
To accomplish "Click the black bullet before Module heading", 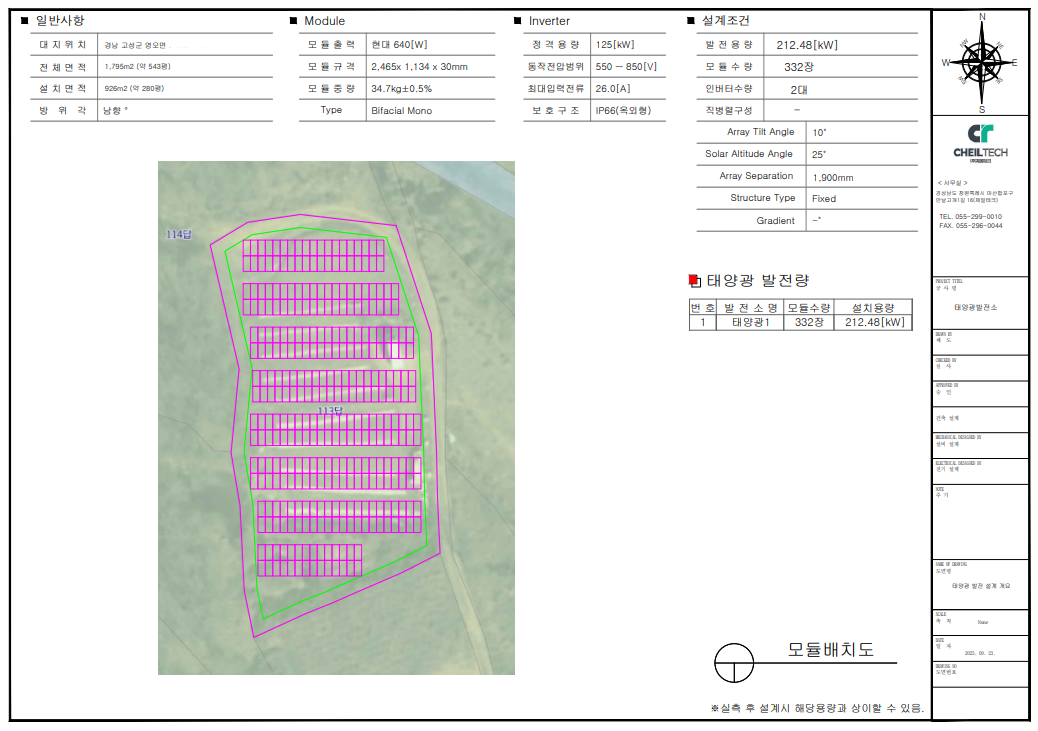I will pos(293,21).
